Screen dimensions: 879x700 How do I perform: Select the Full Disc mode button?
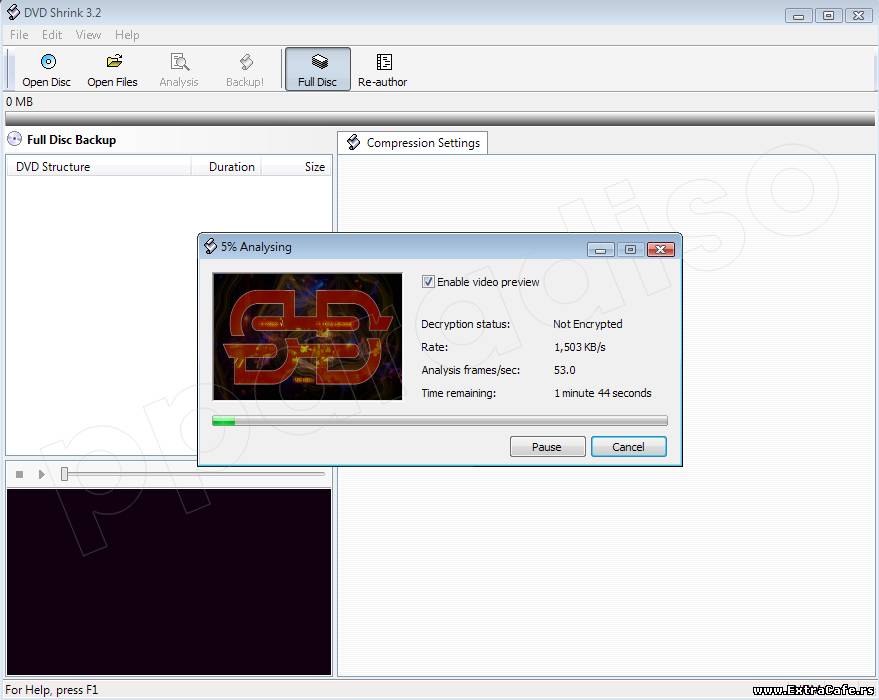click(318, 69)
